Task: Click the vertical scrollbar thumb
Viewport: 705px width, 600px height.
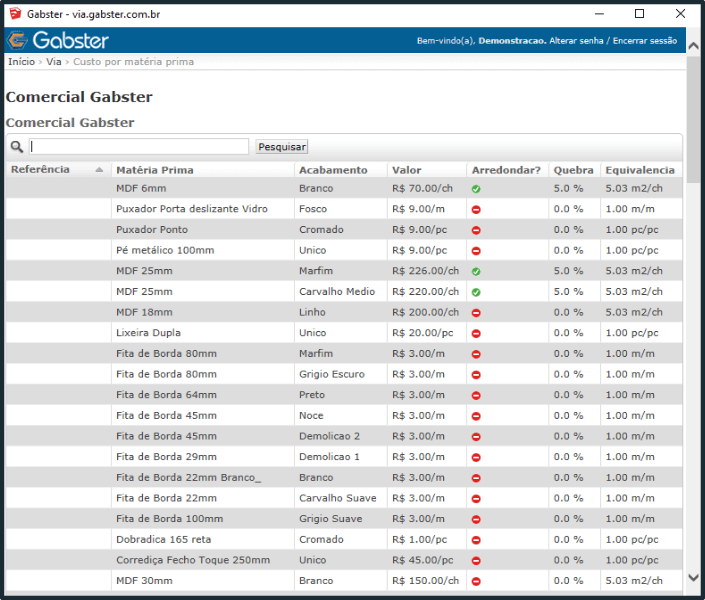Action: click(693, 119)
